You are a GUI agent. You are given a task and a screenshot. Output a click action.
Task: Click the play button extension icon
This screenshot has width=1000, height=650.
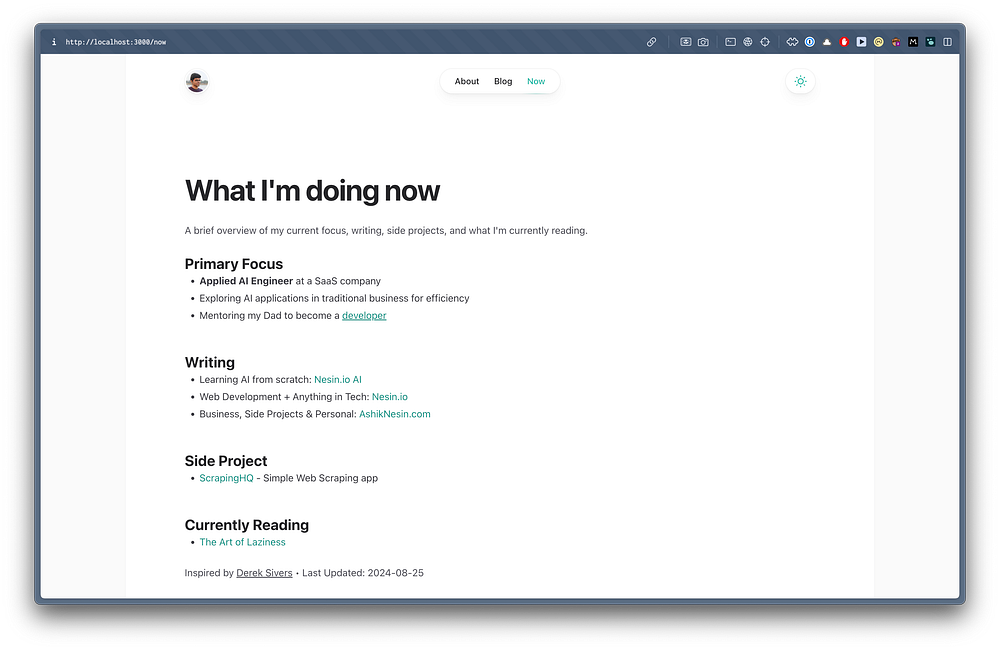(x=861, y=42)
